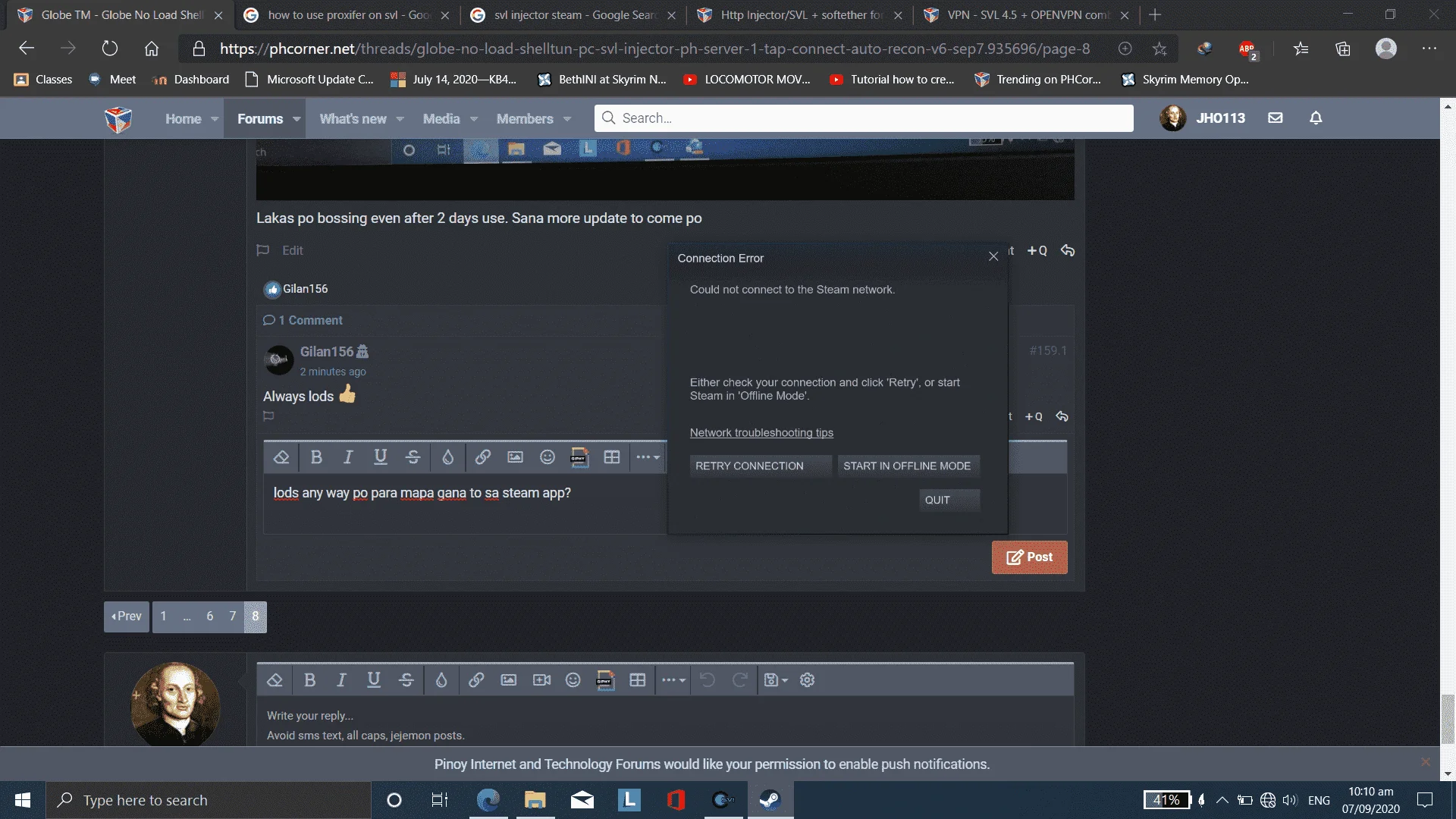Click the eraser icon in the comment editor

pos(281,457)
